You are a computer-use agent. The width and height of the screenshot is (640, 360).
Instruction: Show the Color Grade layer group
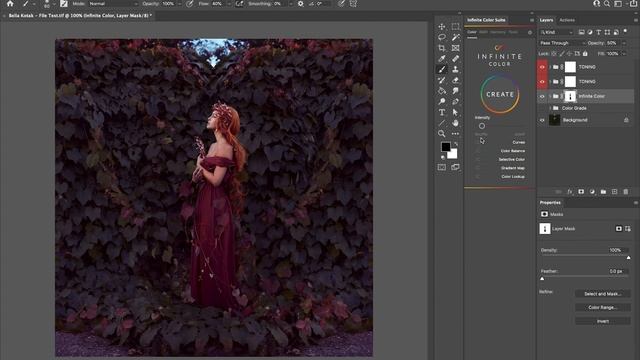click(x=542, y=108)
